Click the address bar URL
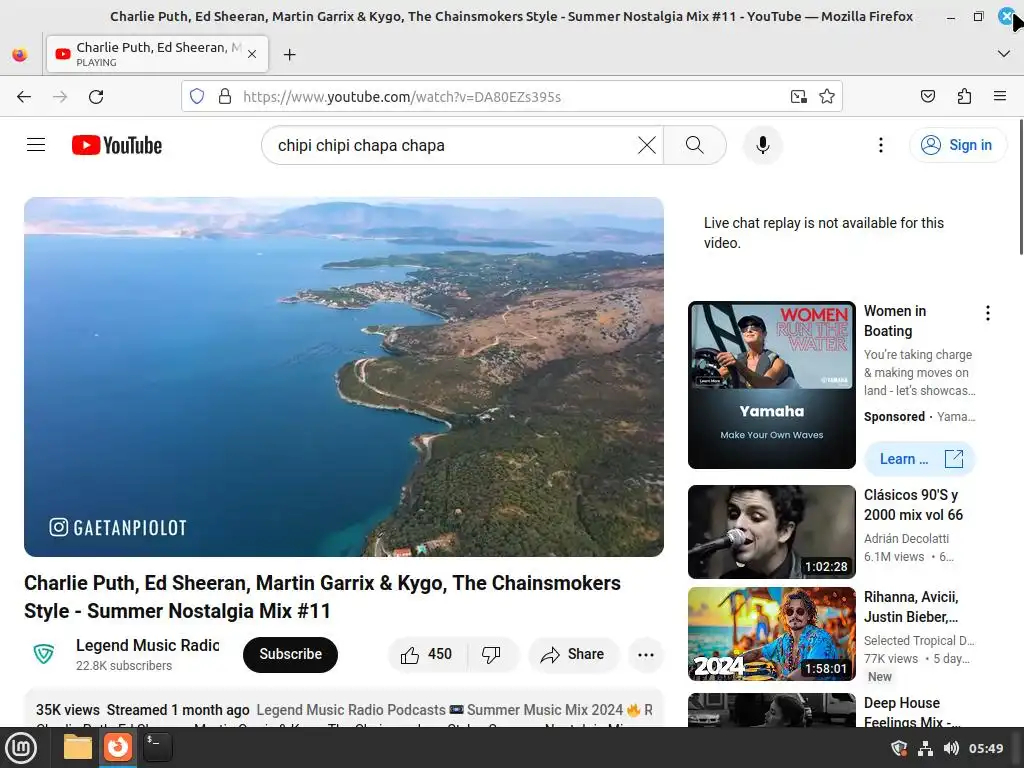 pos(402,97)
